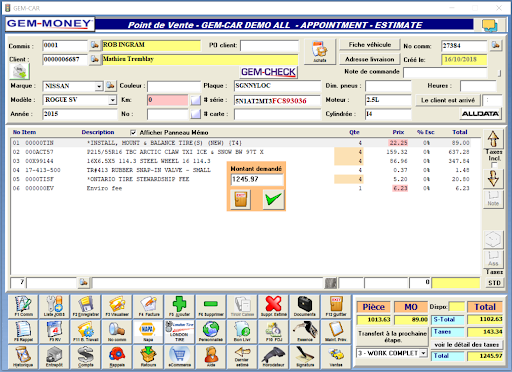512x372 pixels.
Task: Click the Retours box icon
Action: point(148,356)
